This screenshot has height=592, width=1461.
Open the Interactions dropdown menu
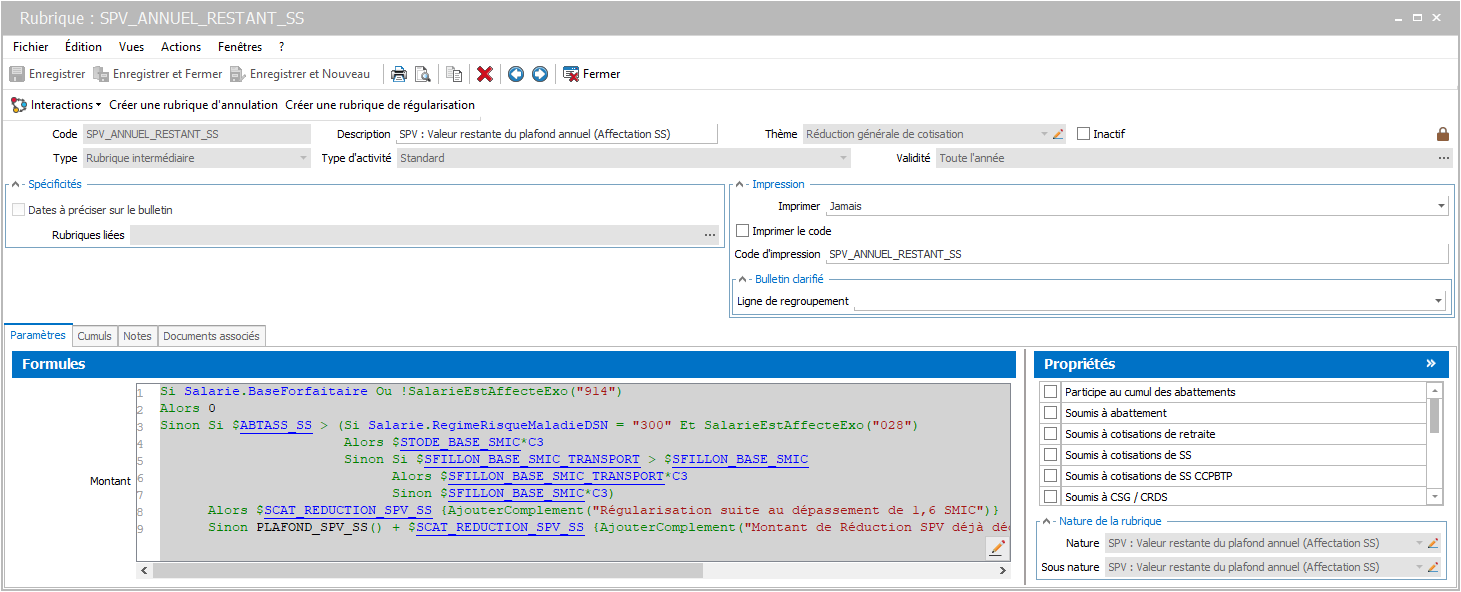[x=56, y=105]
